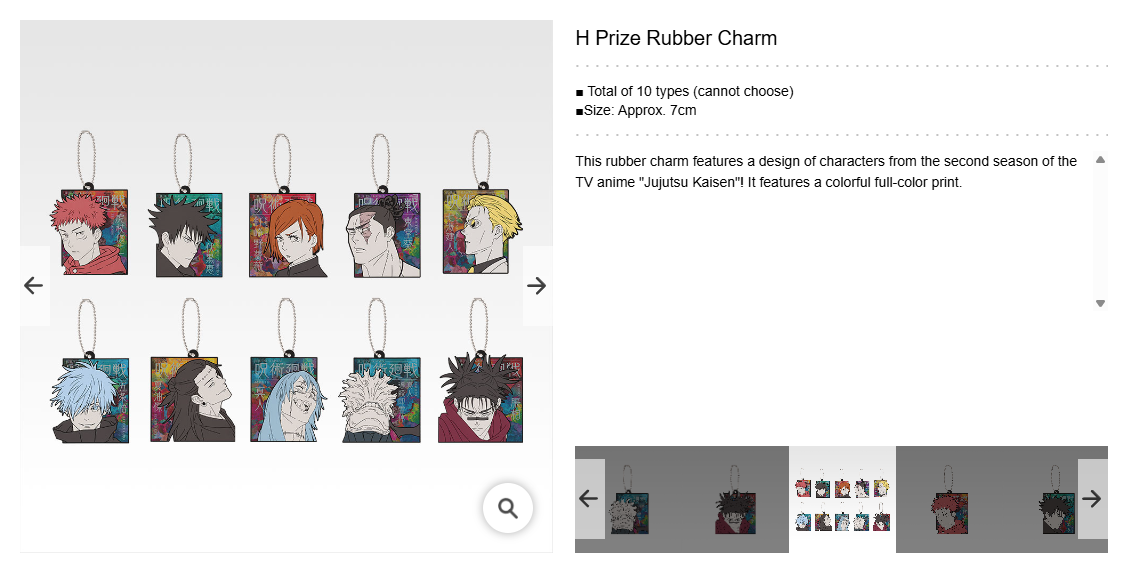Open the magnifier zoom on the product image
Screen dimensions: 1131x570
pos(508,509)
